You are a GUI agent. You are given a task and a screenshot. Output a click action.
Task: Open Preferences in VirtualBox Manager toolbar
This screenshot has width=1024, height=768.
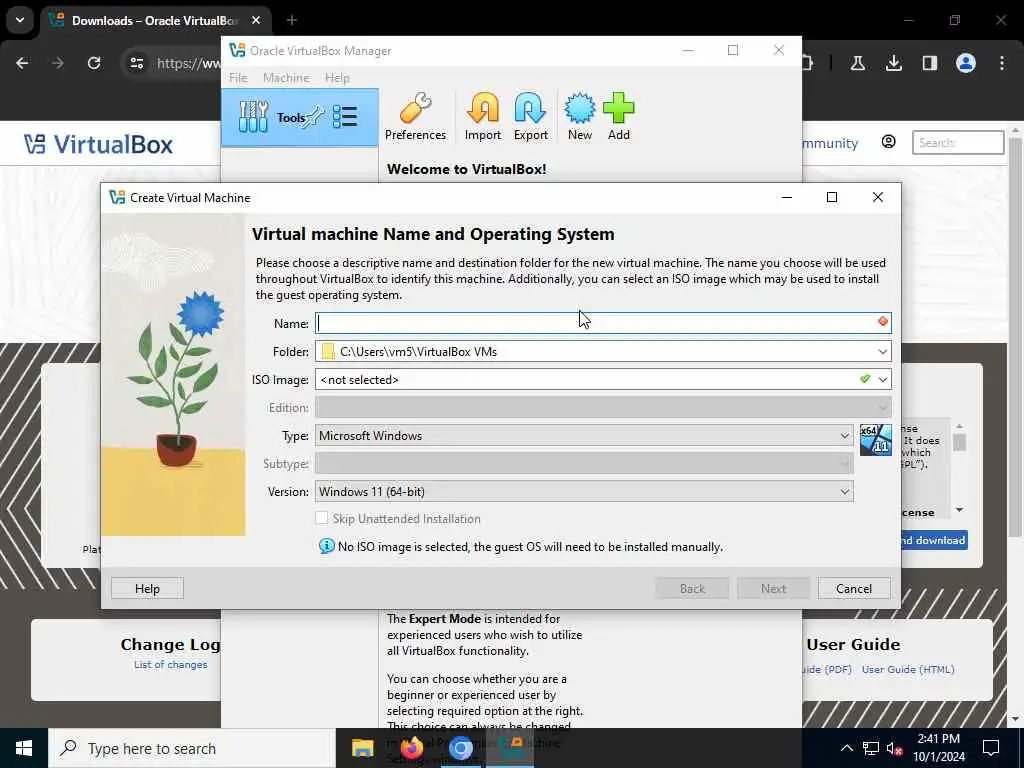click(x=415, y=116)
